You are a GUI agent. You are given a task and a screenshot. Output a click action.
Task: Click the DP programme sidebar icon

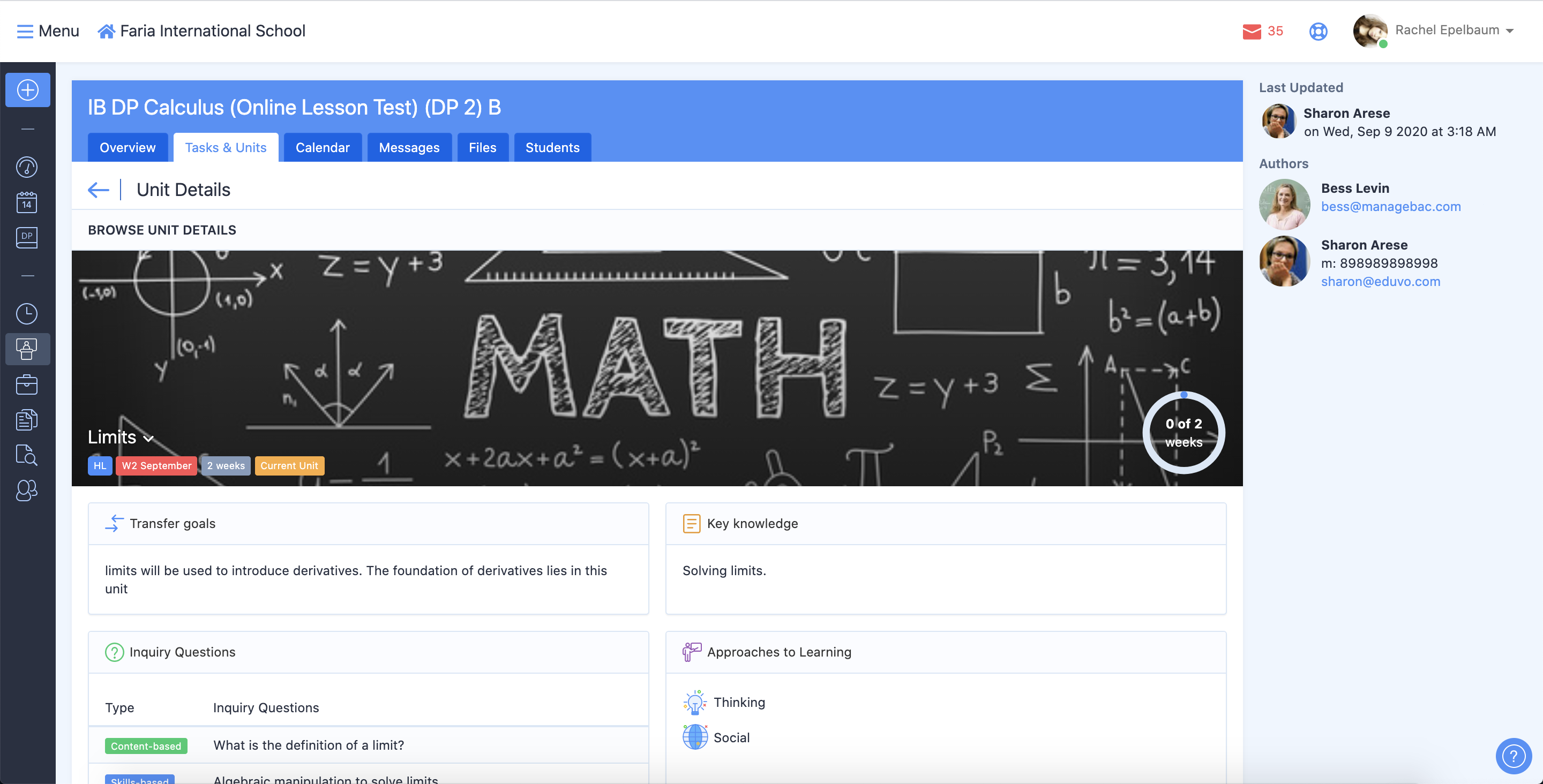(27, 237)
